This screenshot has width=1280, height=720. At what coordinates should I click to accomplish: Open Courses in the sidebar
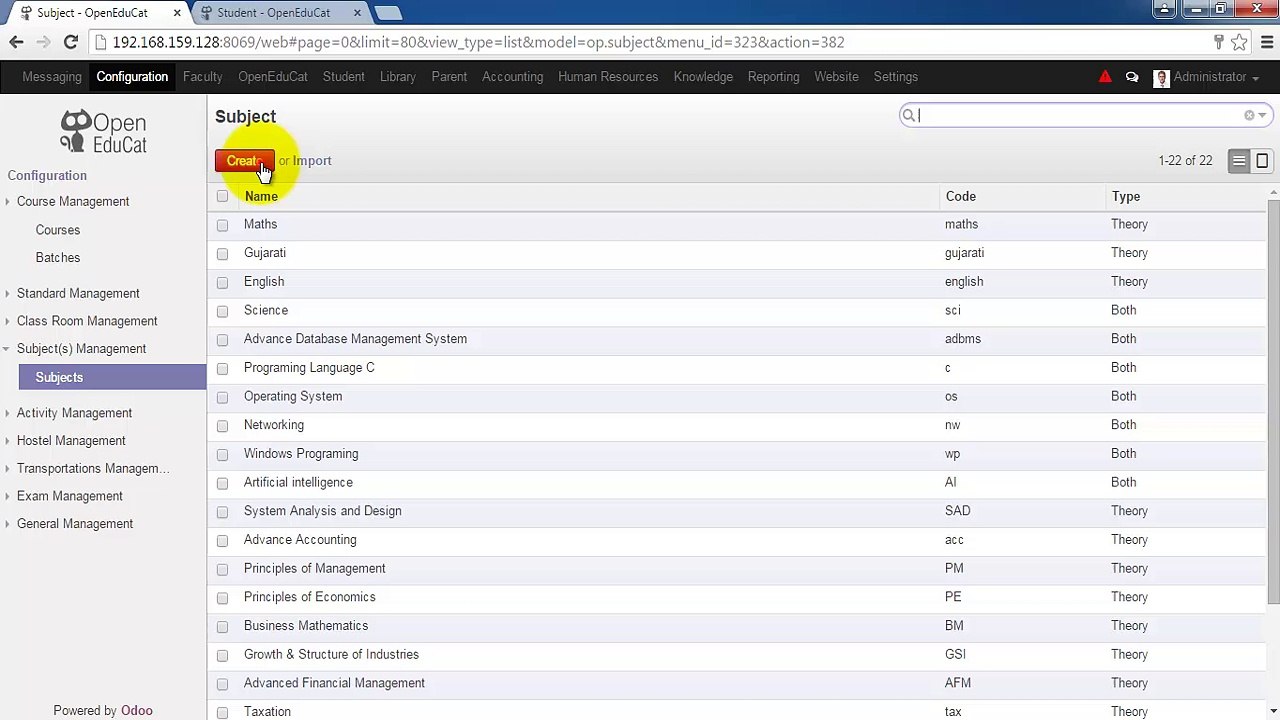(58, 230)
